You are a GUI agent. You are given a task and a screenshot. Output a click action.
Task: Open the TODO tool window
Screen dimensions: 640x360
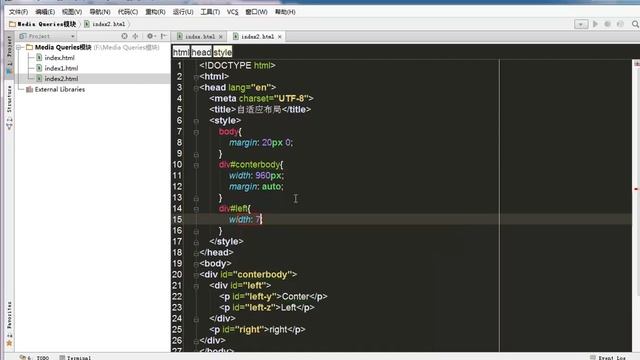pyautogui.click(x=34, y=358)
